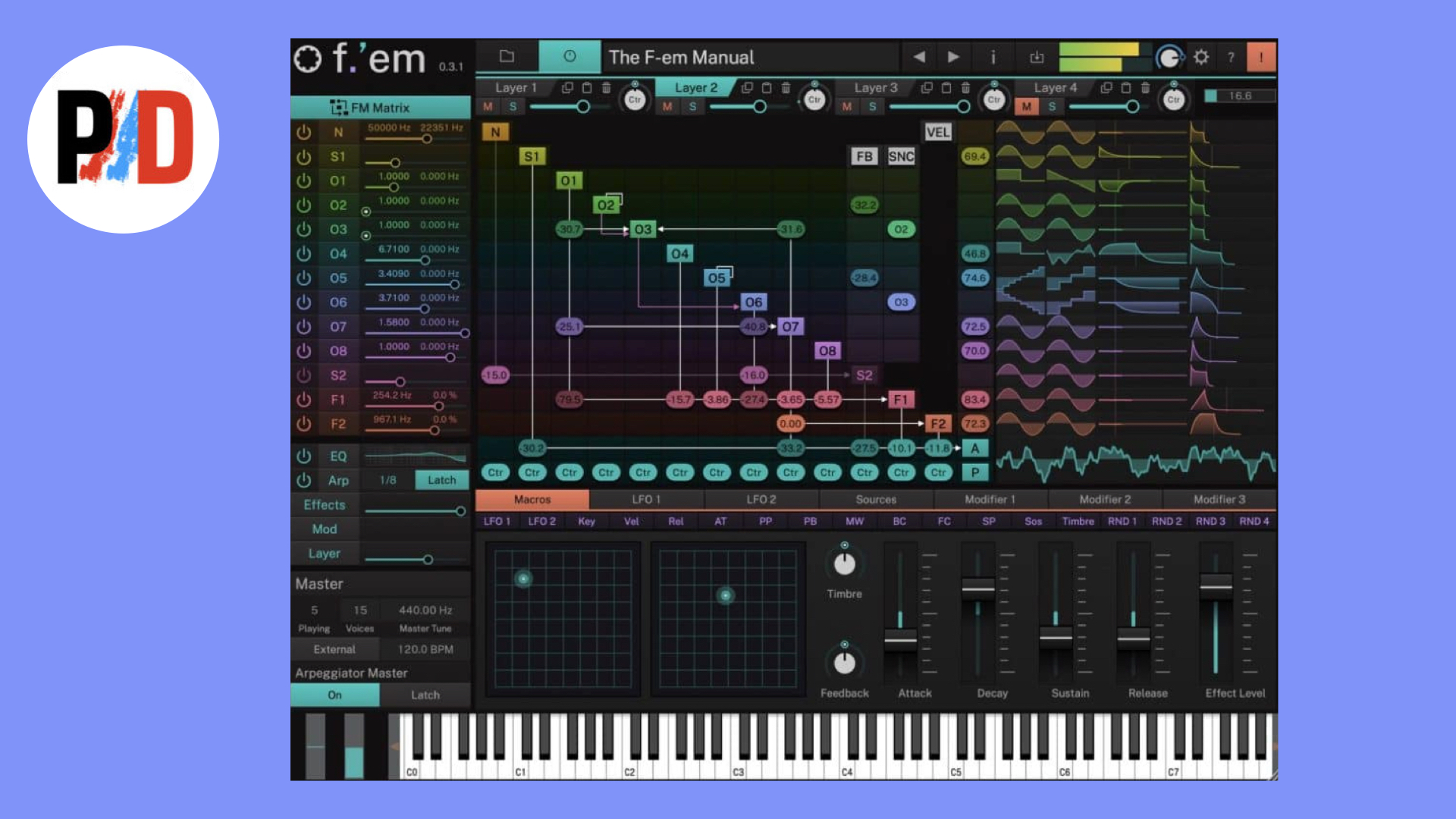Viewport: 1456px width, 819px height.
Task: Switch to the LFO 1 tab
Action: [x=646, y=499]
